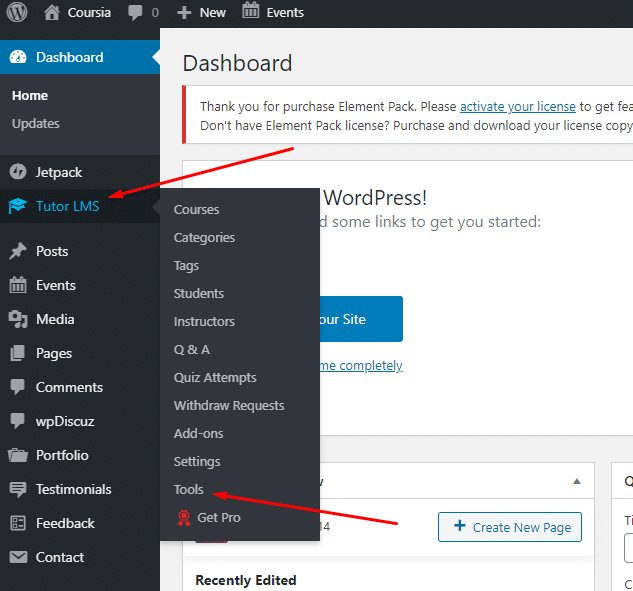Click the Jetpack icon in sidebar
Viewport: 633px width, 591px height.
tap(18, 172)
